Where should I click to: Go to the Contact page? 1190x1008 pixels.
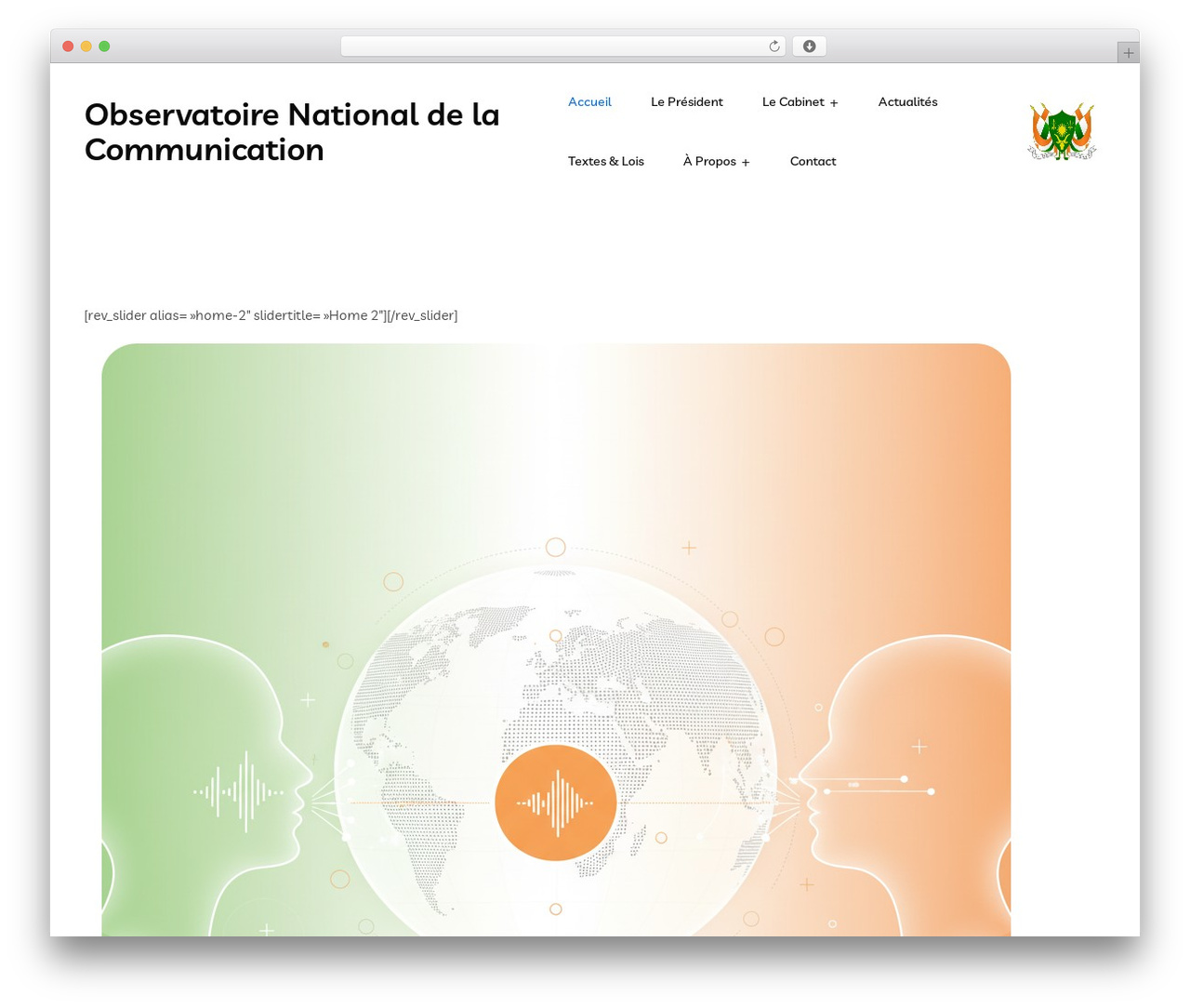click(x=813, y=161)
